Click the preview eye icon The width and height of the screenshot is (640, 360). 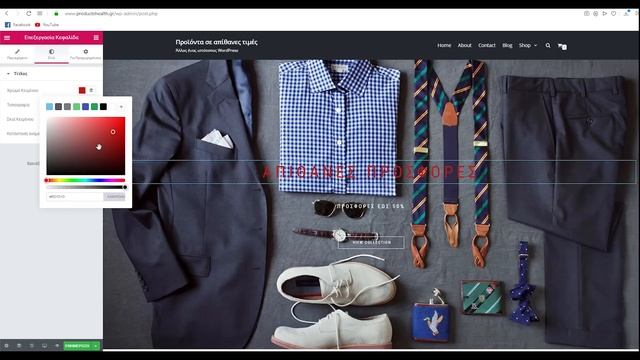point(57,346)
